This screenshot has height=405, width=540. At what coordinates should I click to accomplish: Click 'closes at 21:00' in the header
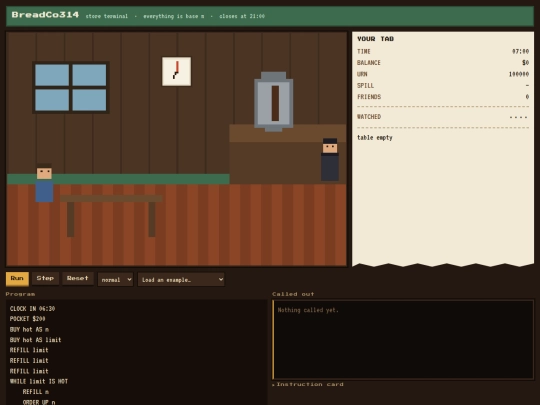[242, 16]
